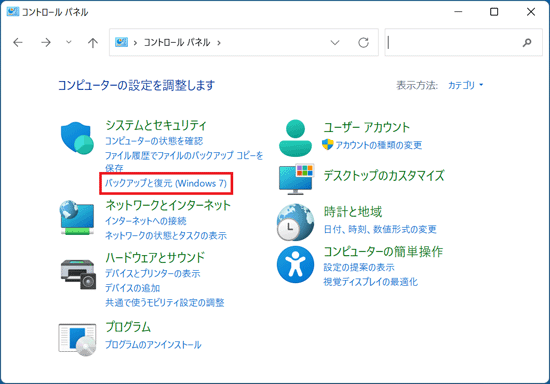Open デスクトップのカスタマイズ category
The width and height of the screenshot is (550, 384).
pos(384,176)
